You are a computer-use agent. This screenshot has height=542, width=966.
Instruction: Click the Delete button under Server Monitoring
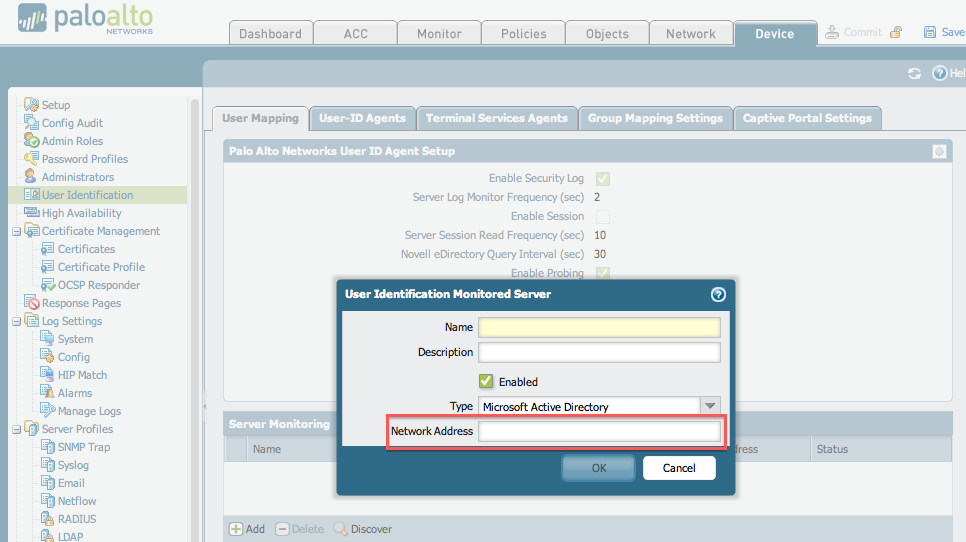(x=300, y=529)
